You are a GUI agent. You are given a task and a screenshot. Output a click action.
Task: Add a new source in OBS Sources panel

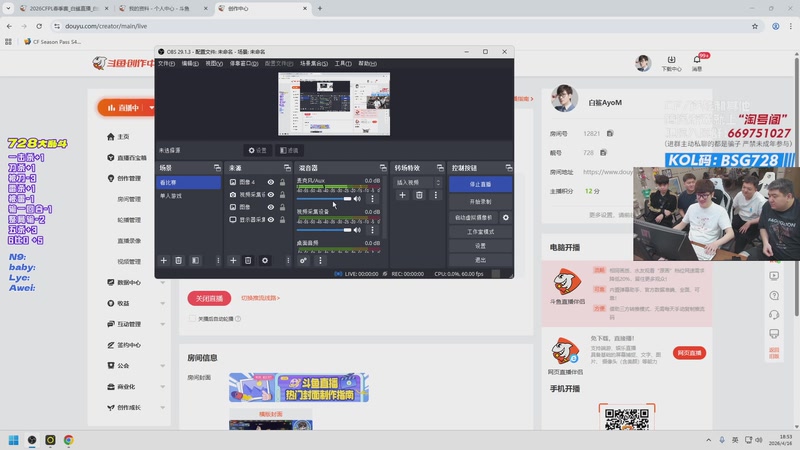click(x=233, y=260)
